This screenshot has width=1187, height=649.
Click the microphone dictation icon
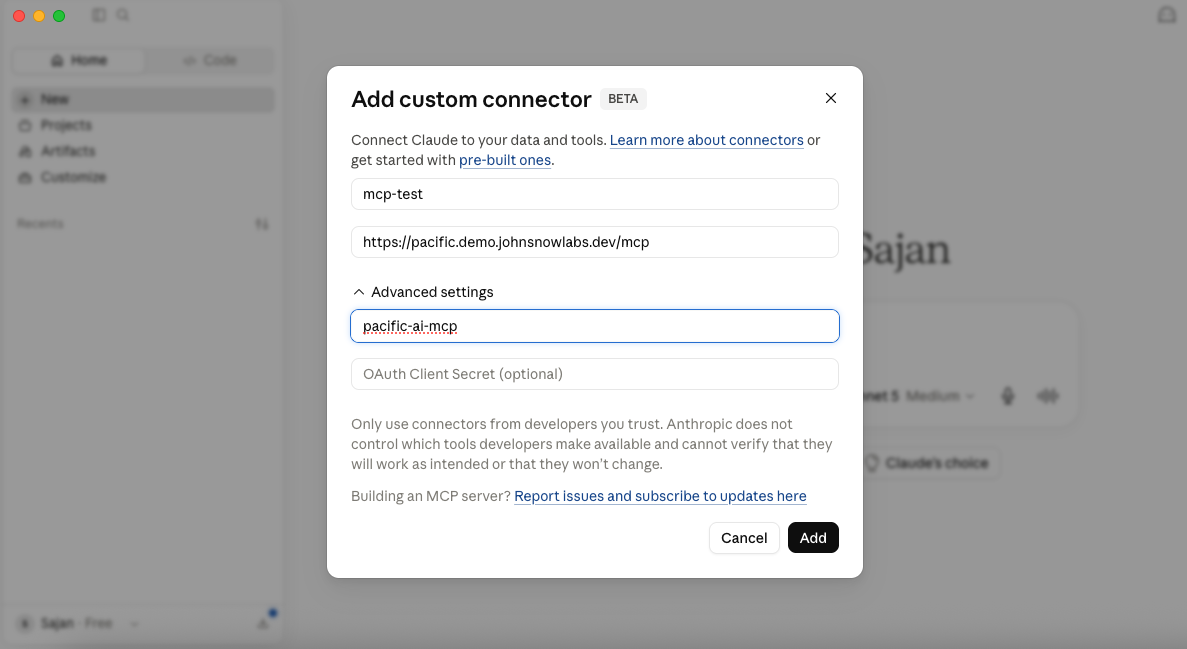pyautogui.click(x=1008, y=396)
